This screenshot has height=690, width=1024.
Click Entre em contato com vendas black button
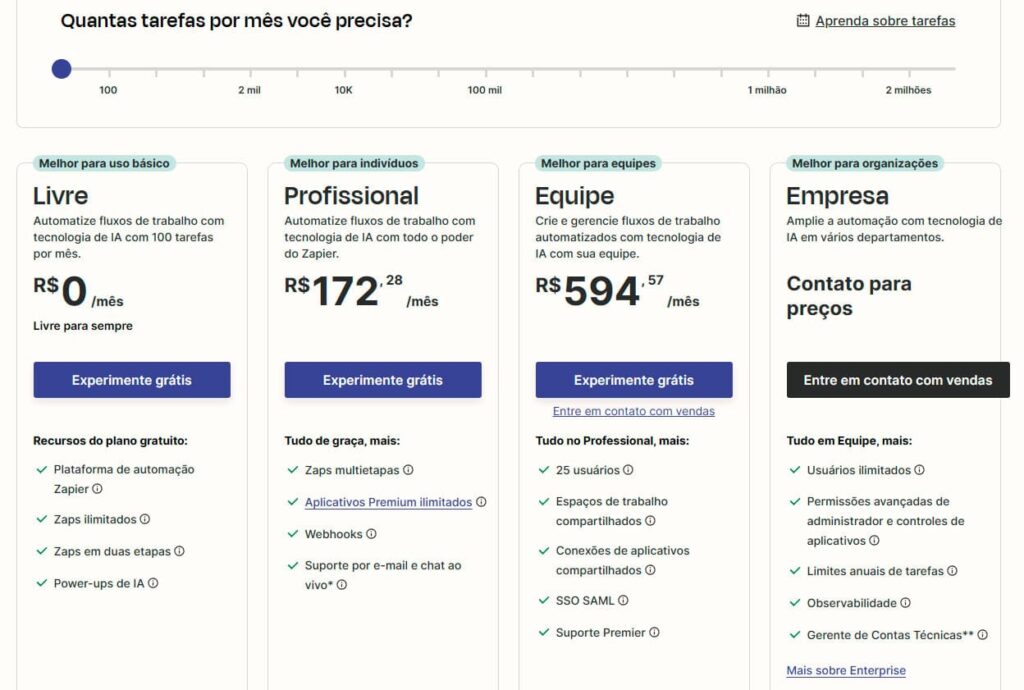[x=898, y=380]
